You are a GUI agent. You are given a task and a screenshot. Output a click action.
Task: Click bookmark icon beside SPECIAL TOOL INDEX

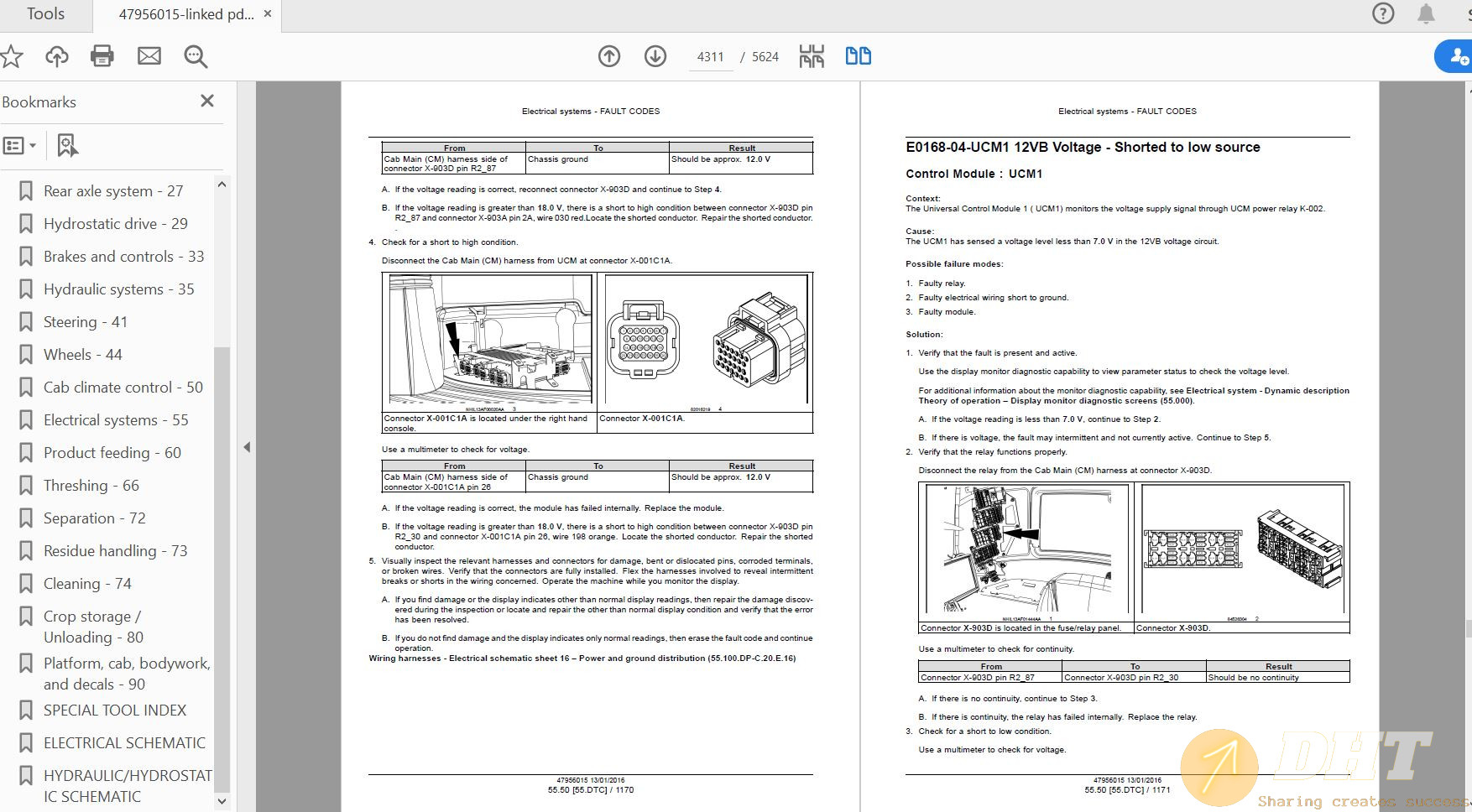click(26, 710)
